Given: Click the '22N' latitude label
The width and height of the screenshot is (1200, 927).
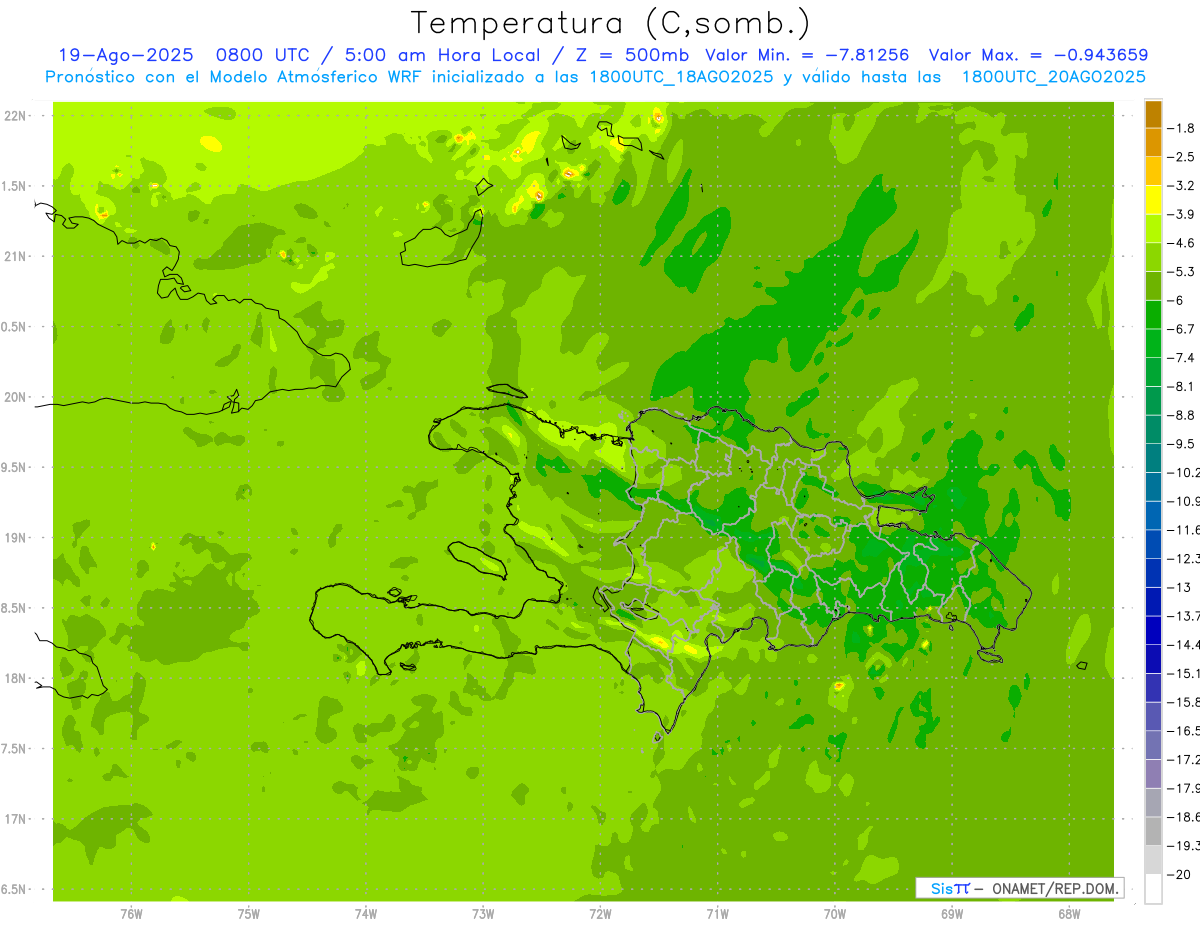Looking at the screenshot, I should [14, 115].
